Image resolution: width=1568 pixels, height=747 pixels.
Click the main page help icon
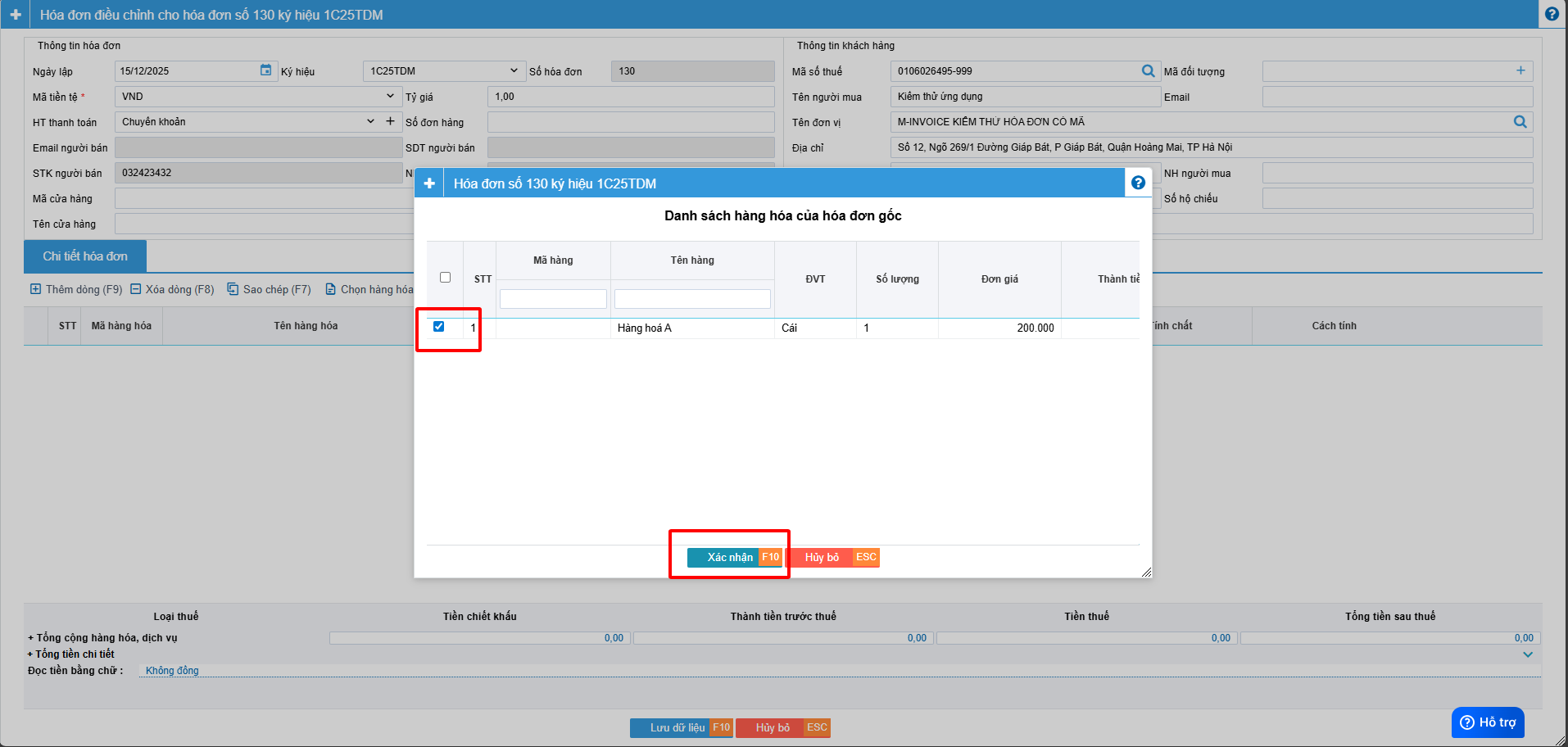point(1552,14)
